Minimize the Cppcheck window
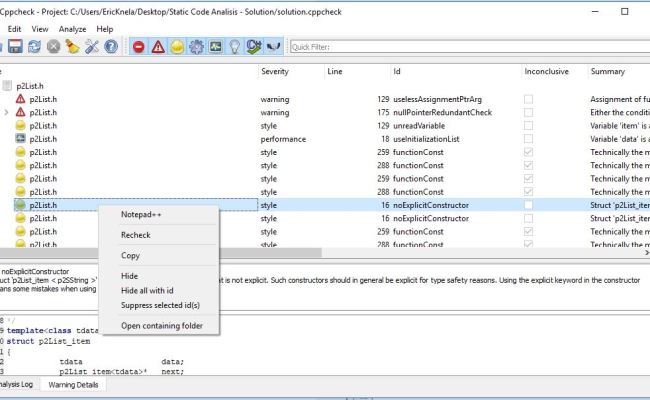 click(x=595, y=12)
